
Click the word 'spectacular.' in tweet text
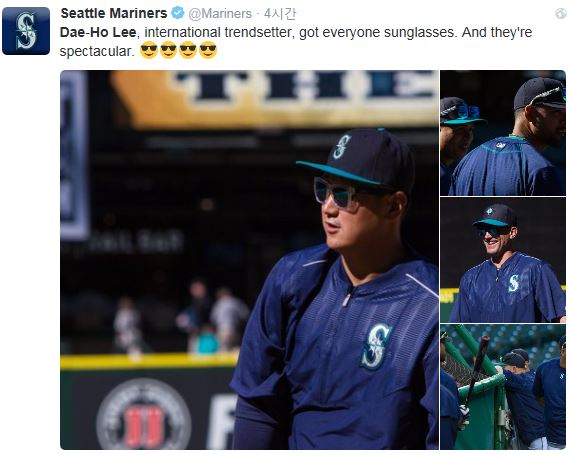point(97,52)
